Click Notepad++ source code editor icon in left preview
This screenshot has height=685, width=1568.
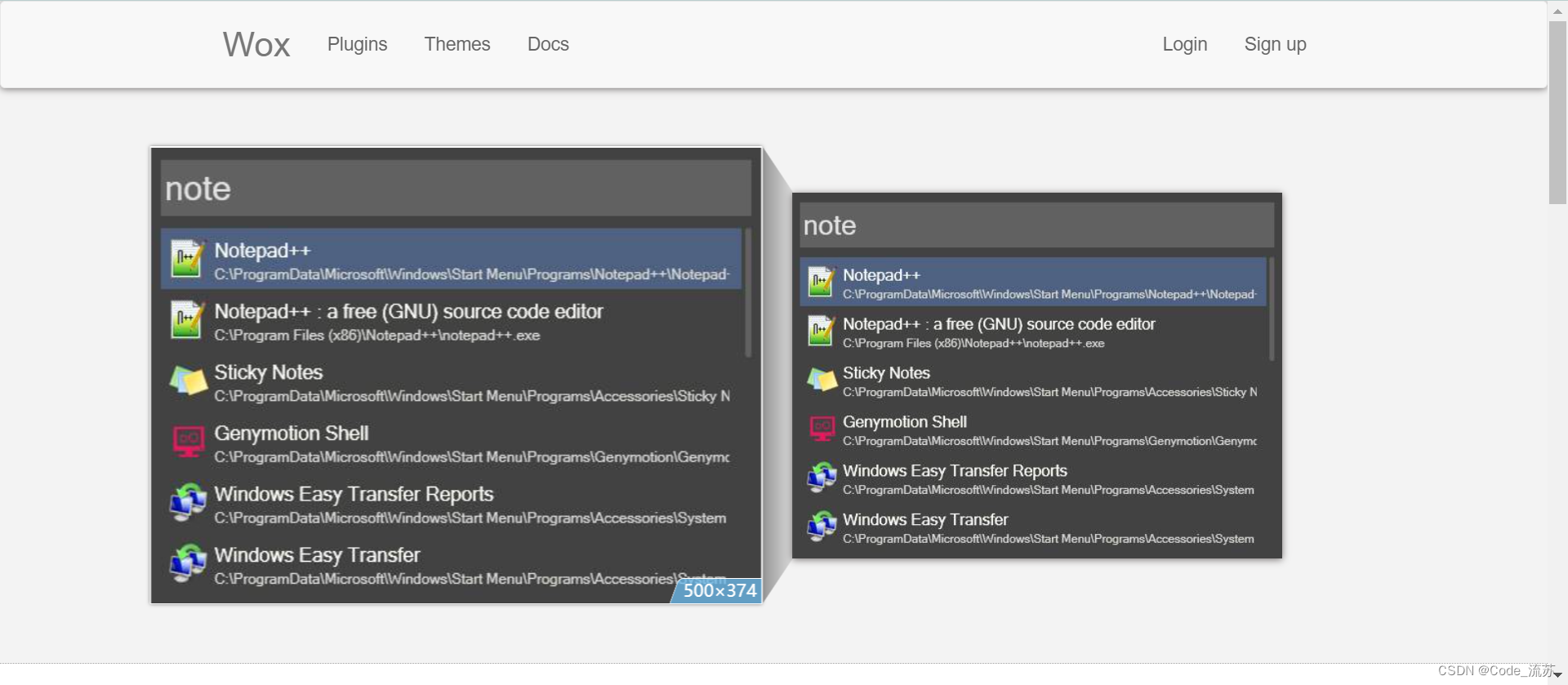tap(187, 320)
